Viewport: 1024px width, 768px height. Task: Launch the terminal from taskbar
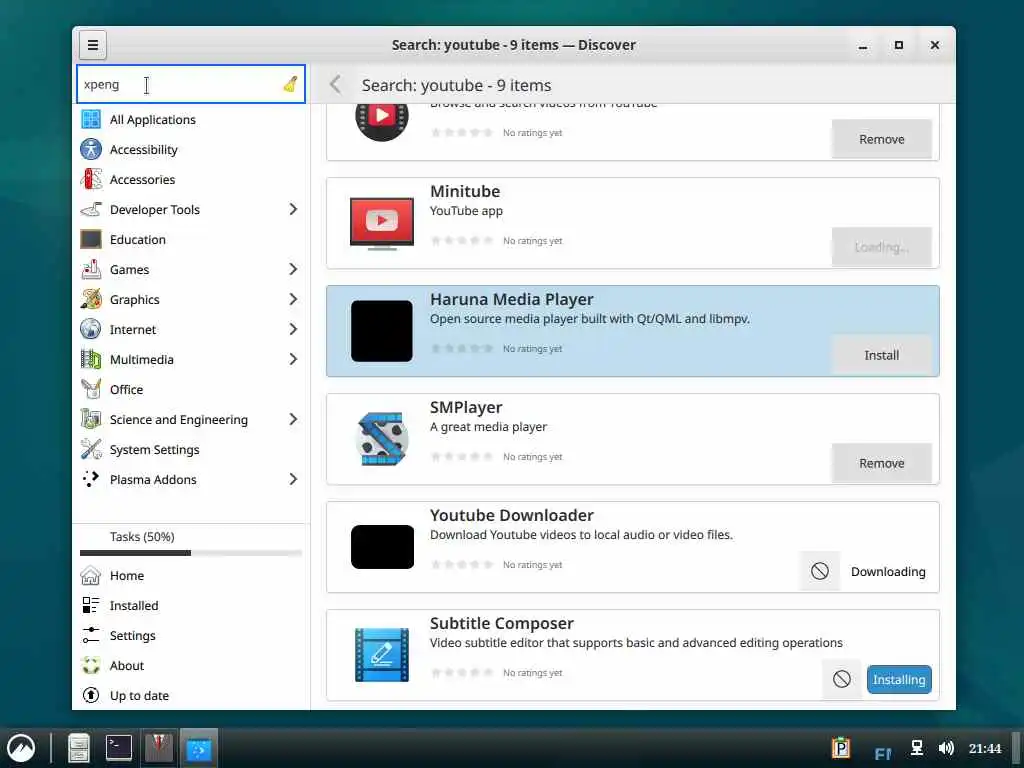click(x=119, y=748)
